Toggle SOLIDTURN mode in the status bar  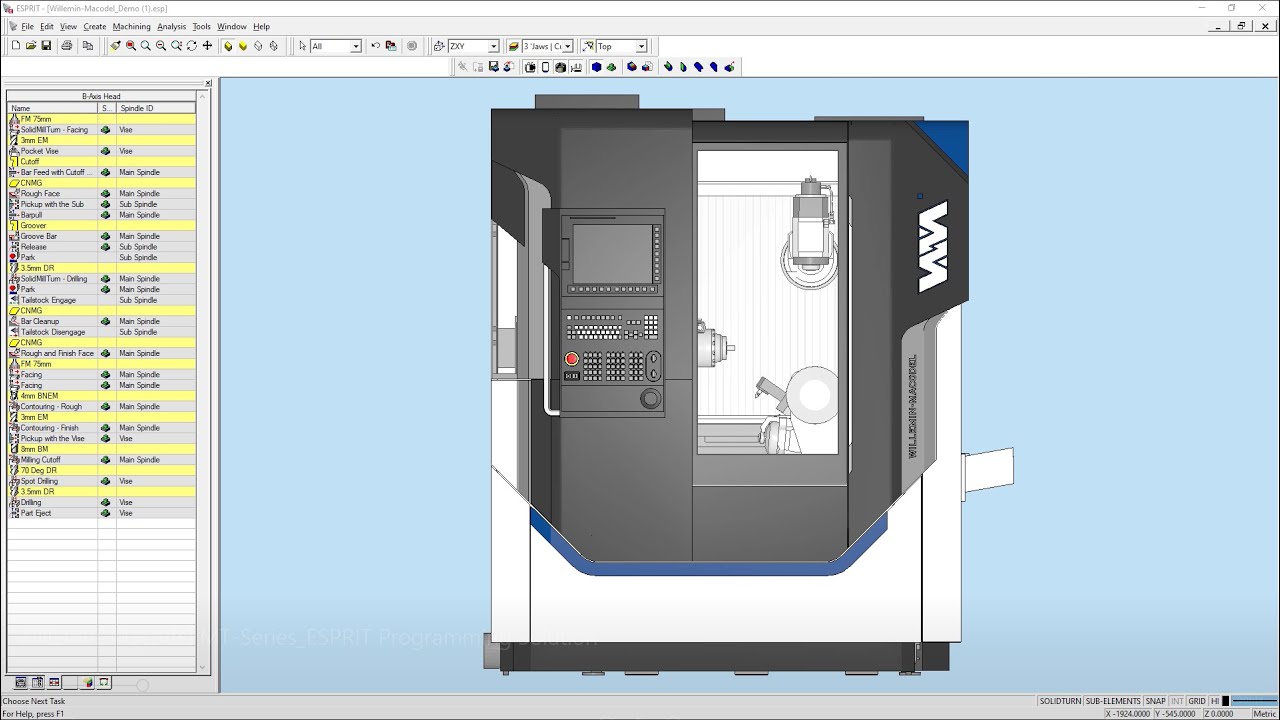[x=1060, y=701]
